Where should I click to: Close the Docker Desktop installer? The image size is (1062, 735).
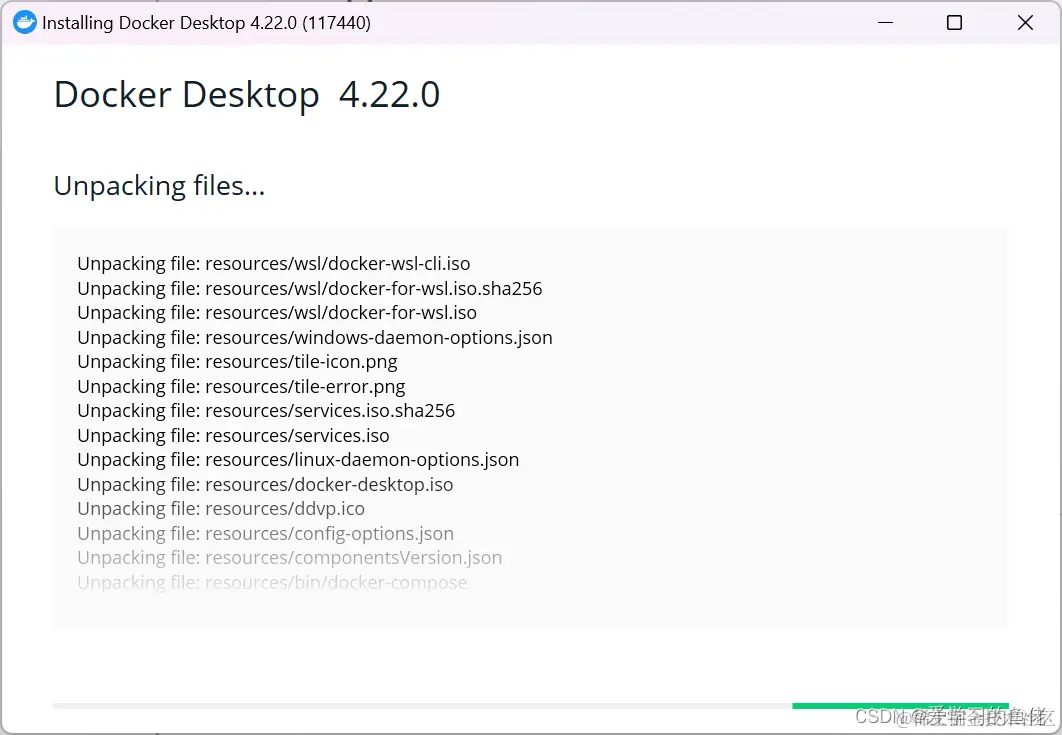(x=1025, y=22)
